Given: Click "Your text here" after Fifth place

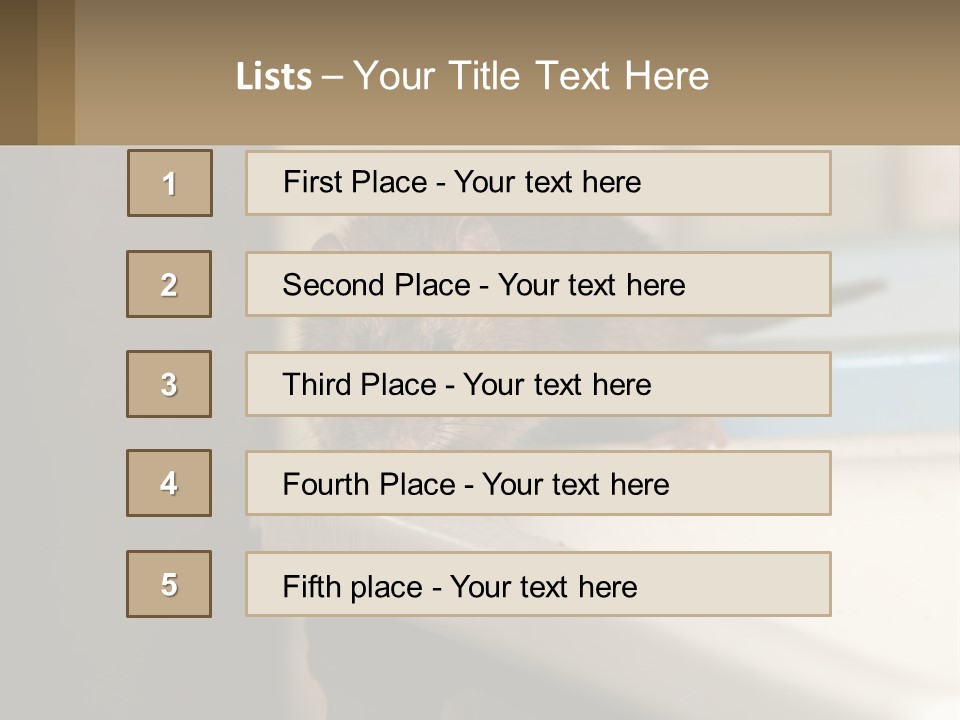Looking at the screenshot, I should (543, 586).
